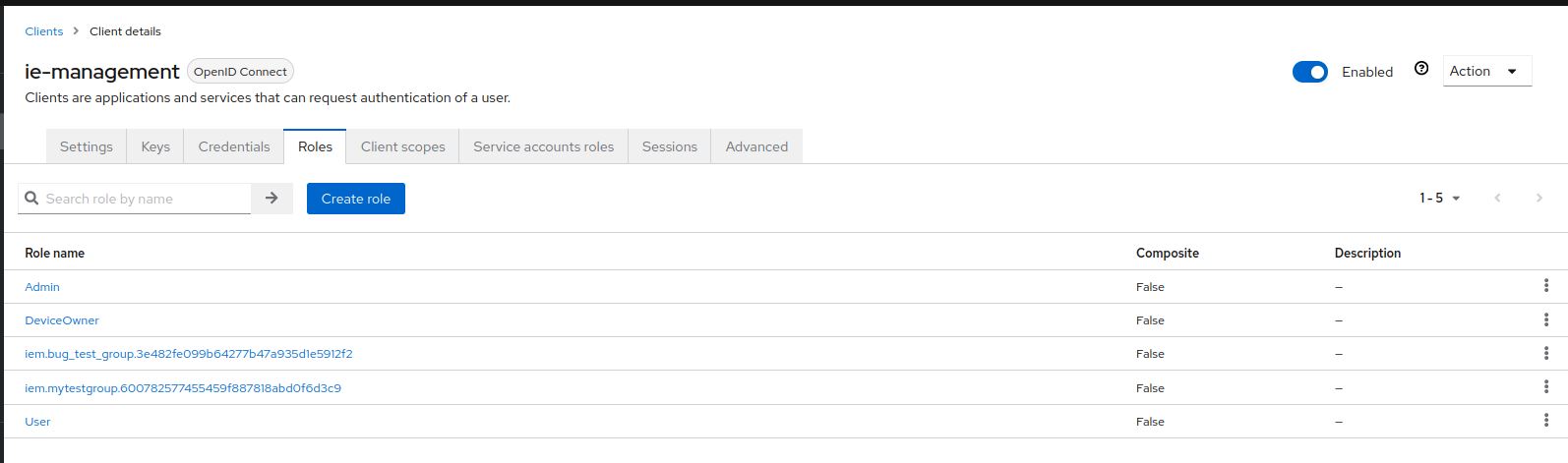
Task: Open kebab menu for iem.mytestgroup role
Action: point(1545,388)
